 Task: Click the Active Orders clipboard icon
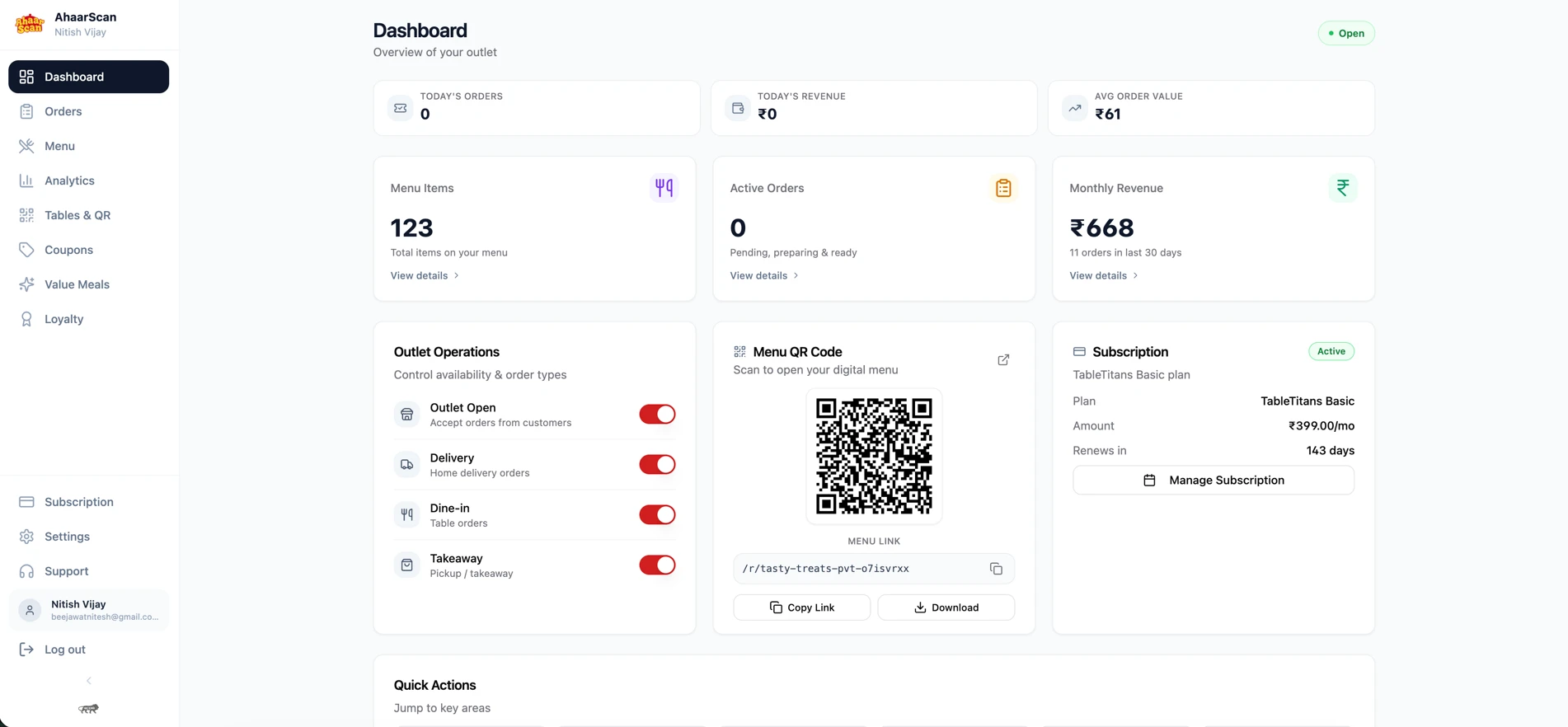click(x=1003, y=188)
